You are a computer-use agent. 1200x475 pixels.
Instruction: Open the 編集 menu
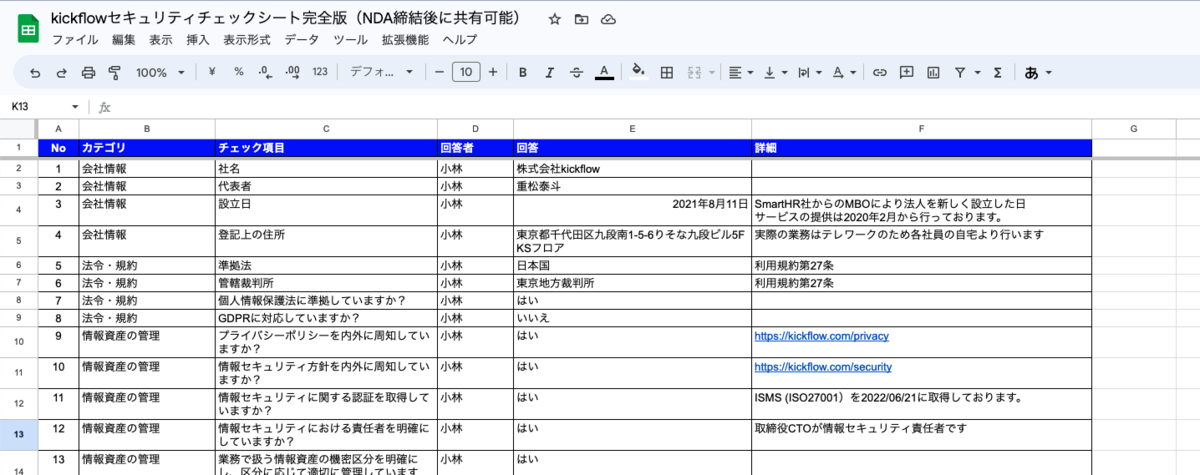(124, 40)
